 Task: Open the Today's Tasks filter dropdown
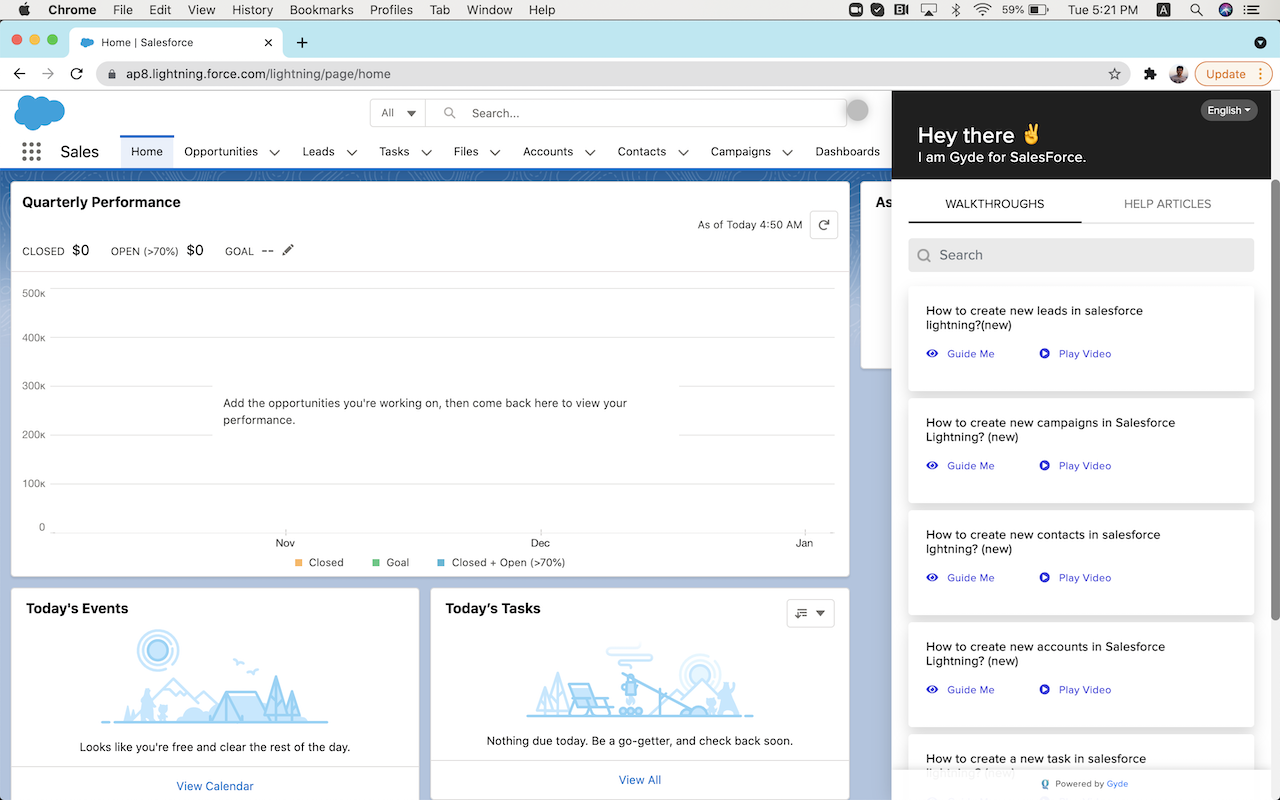click(810, 613)
